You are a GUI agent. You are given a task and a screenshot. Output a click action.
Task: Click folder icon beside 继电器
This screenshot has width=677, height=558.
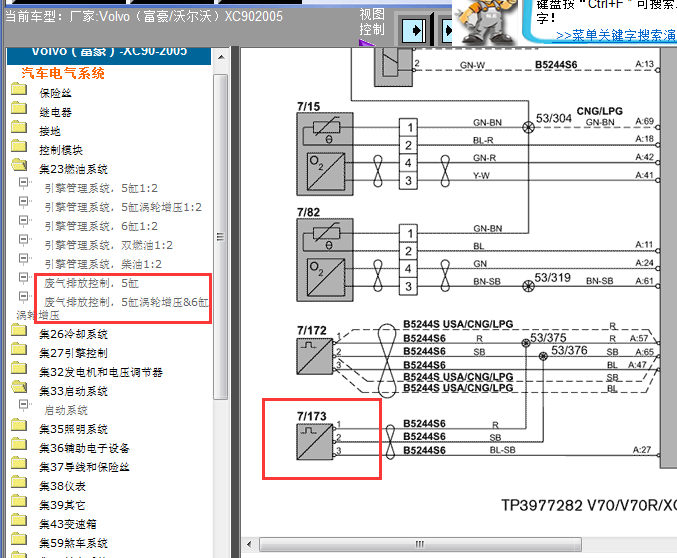(x=19, y=108)
